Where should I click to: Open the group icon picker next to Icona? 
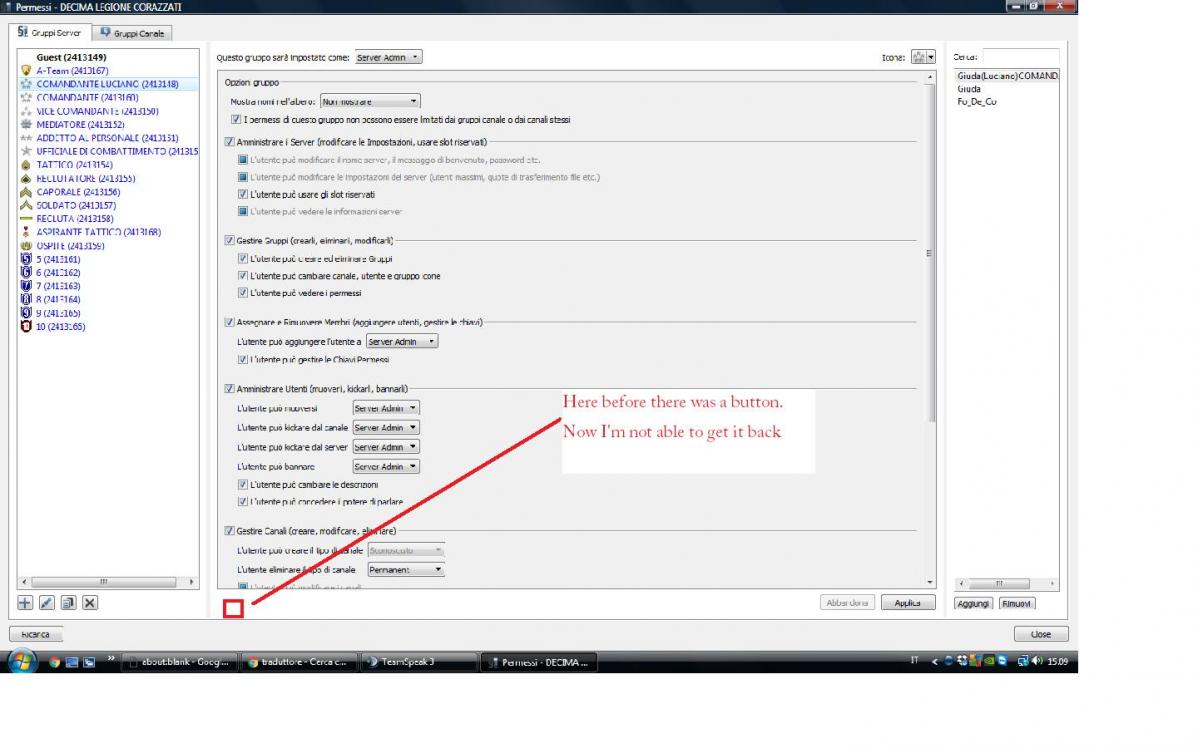click(923, 58)
